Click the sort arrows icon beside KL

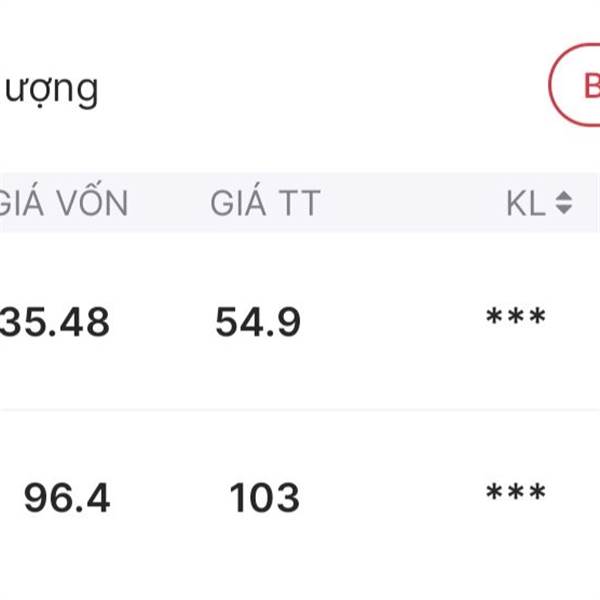click(563, 203)
